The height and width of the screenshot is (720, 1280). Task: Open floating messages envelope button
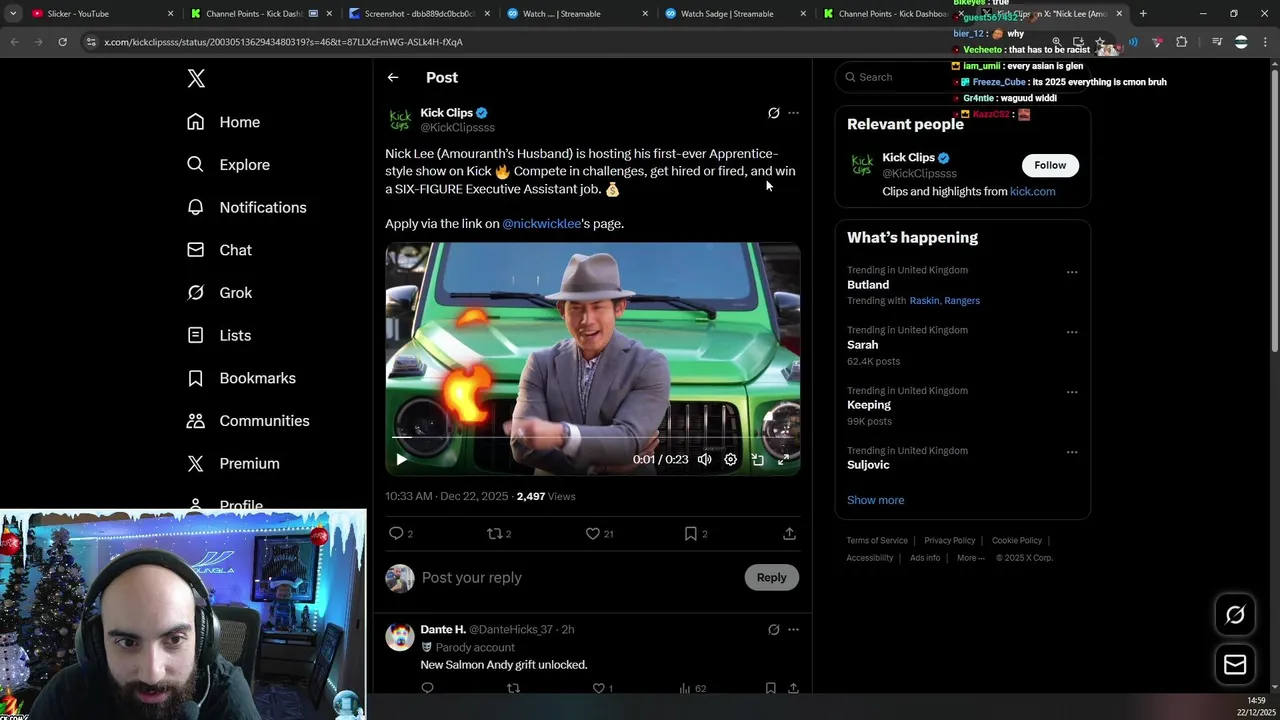[x=1235, y=664]
